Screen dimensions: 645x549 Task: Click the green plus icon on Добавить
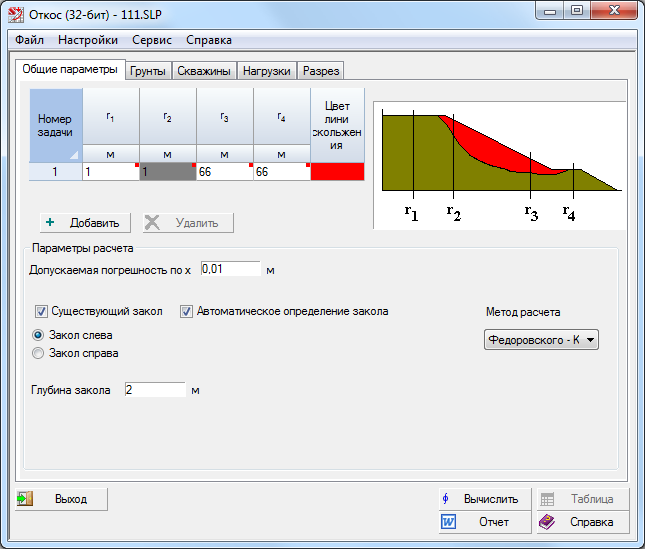[x=51, y=222]
